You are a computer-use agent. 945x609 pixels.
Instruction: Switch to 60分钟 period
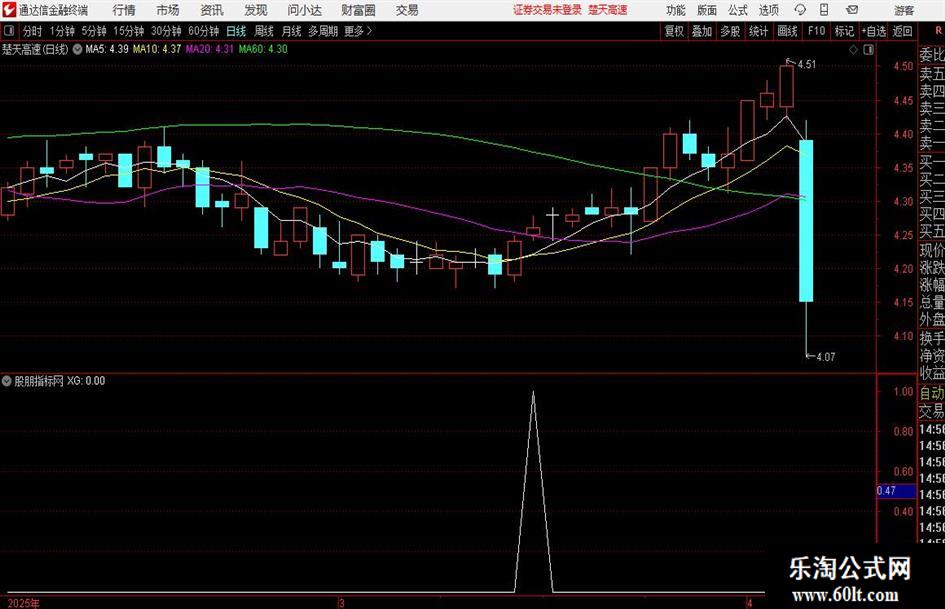pyautogui.click(x=204, y=31)
